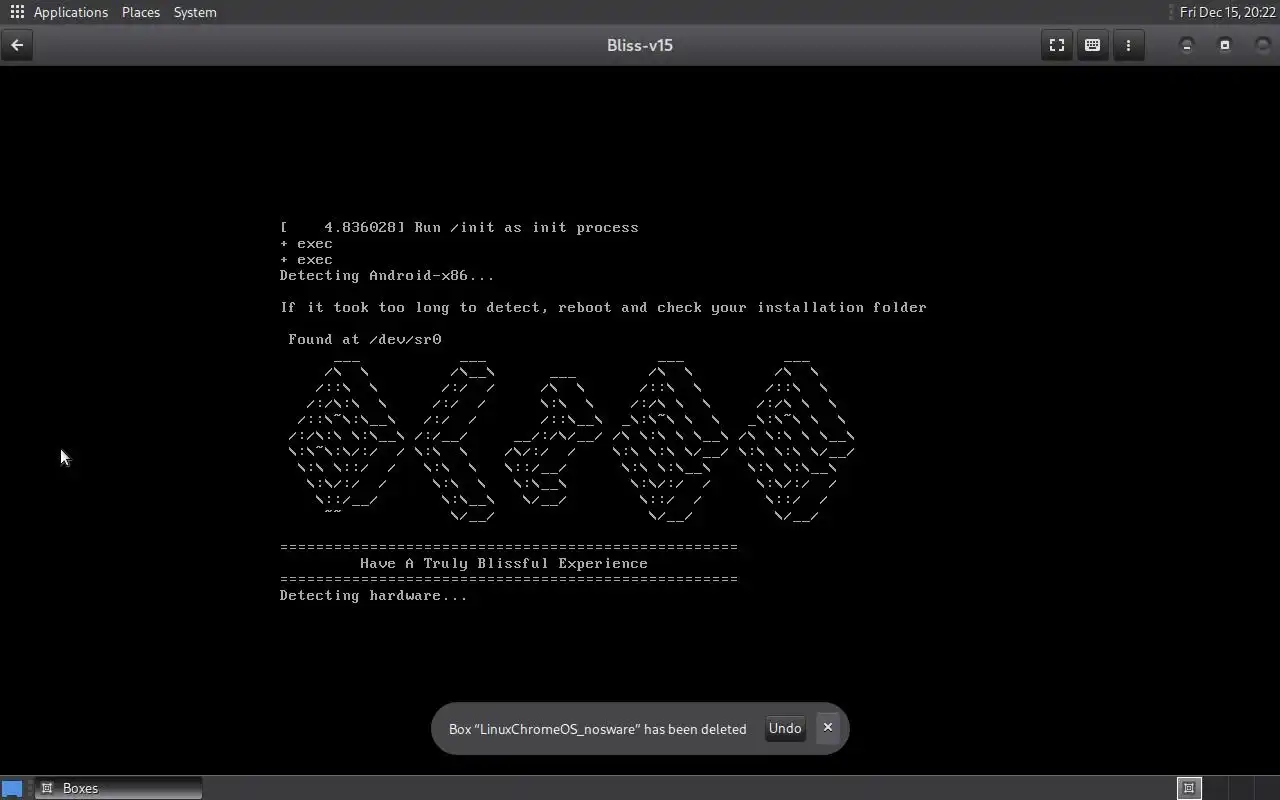Open the clock showing Fri Dec 15
Viewport: 1280px width, 800px height.
1227,12
